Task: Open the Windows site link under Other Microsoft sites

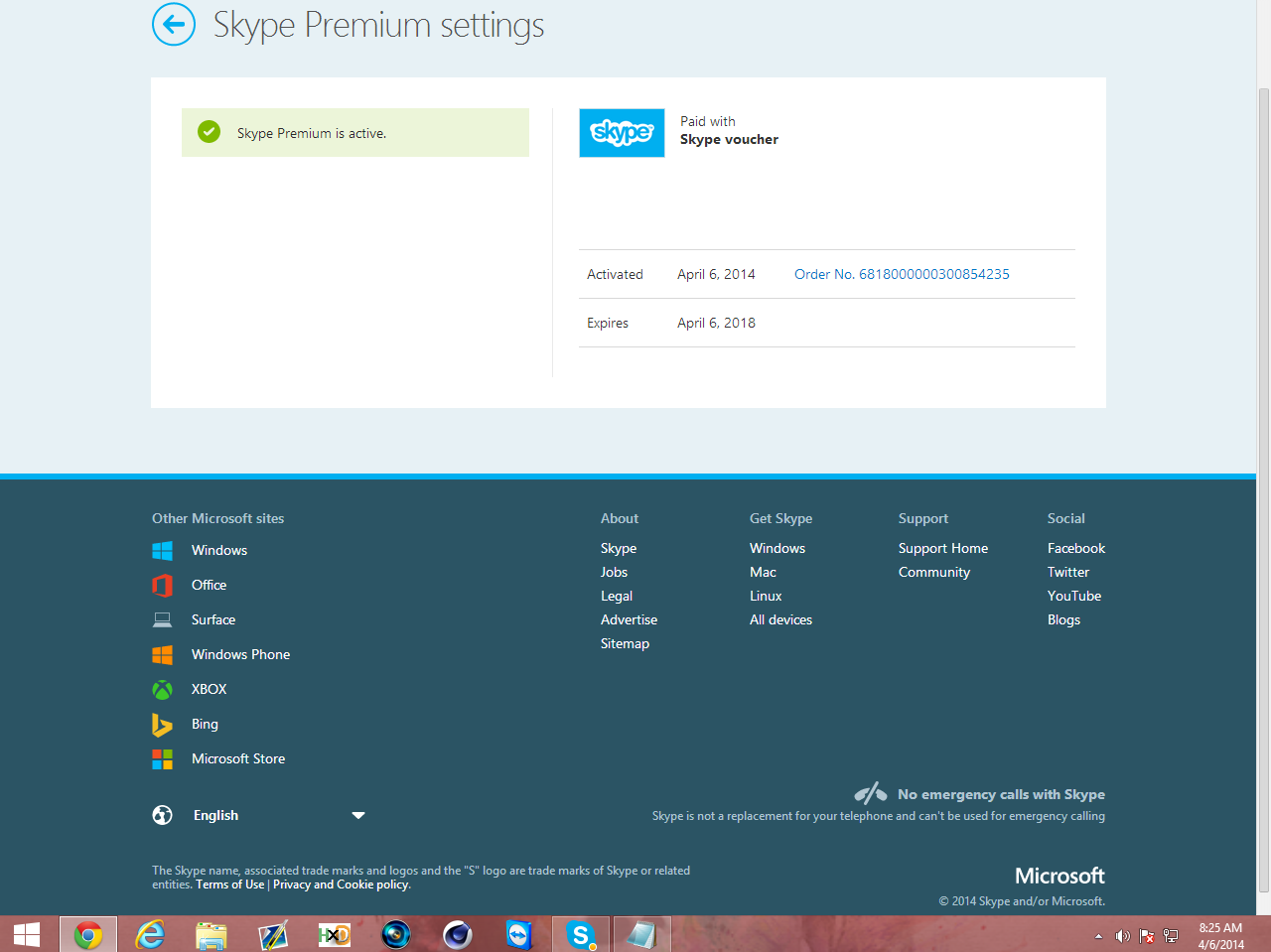Action: [219, 550]
